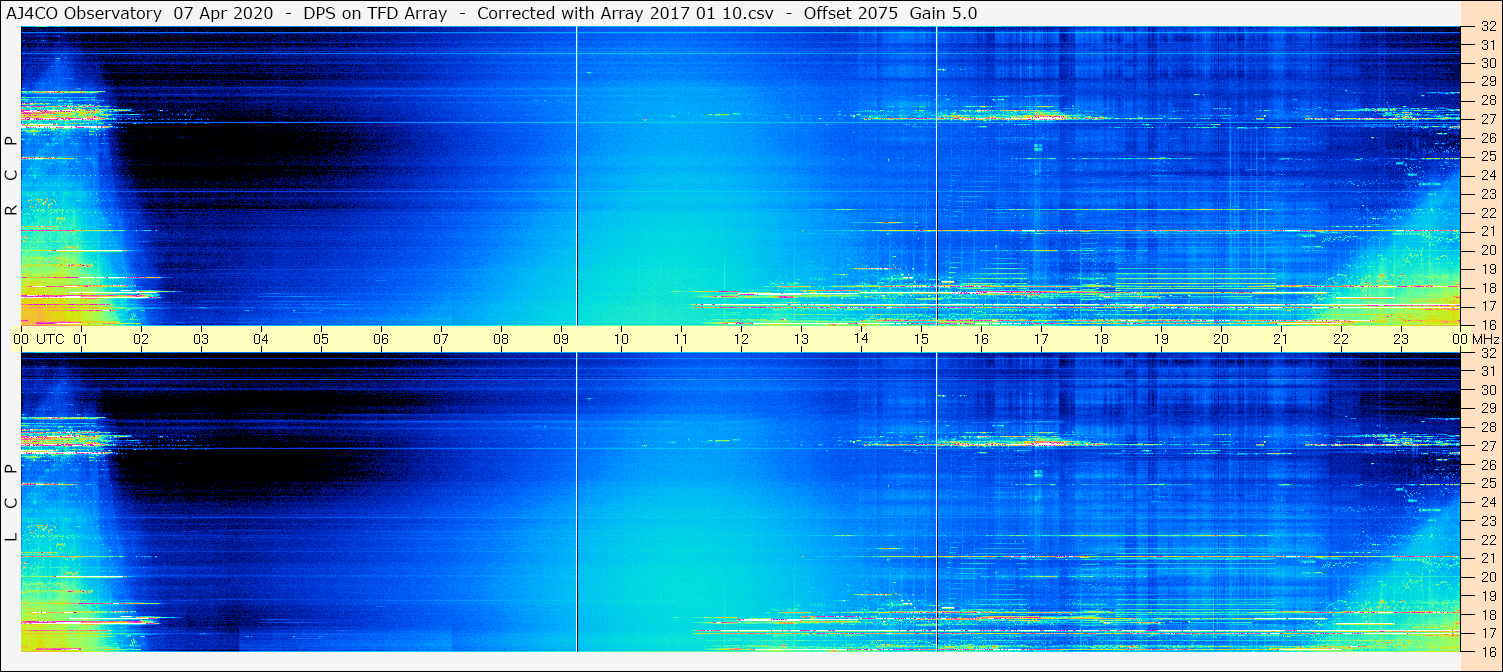Click the '22' hour label on time axis
The height and width of the screenshot is (672, 1503).
1341,339
